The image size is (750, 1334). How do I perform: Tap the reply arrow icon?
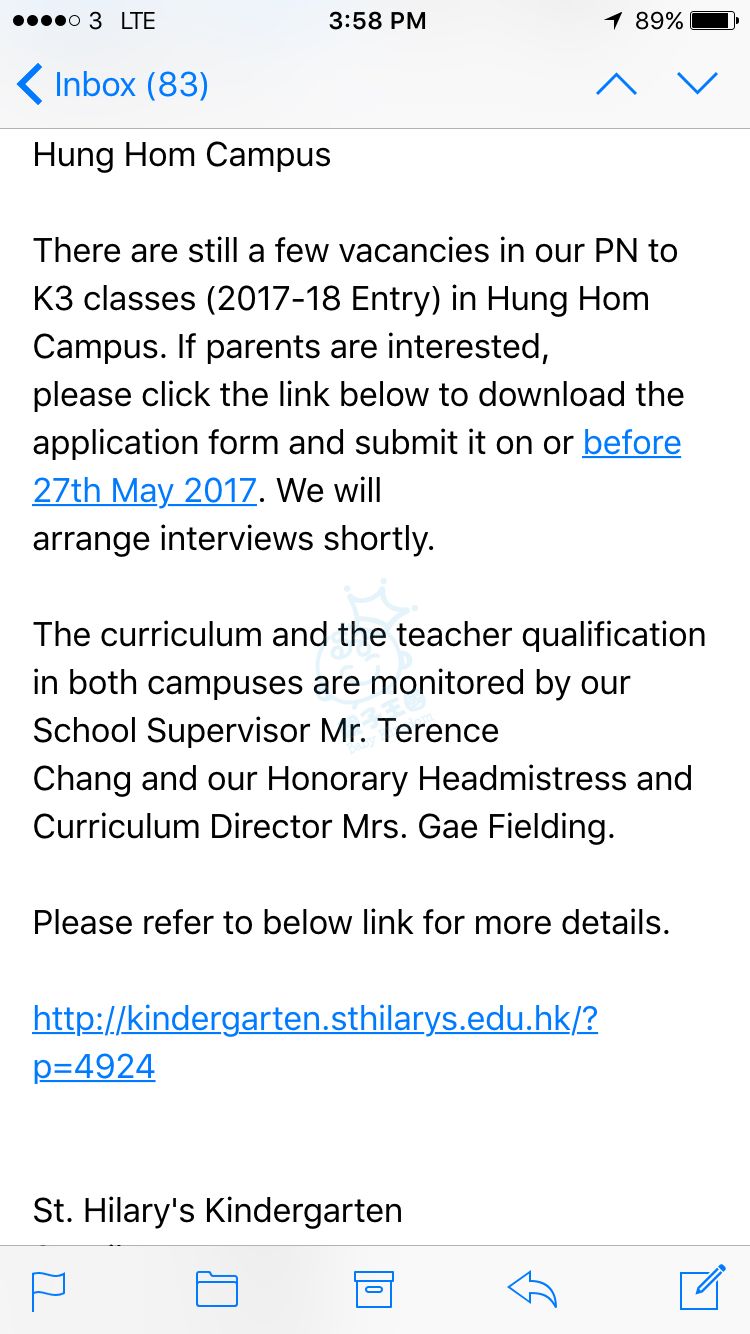pyautogui.click(x=532, y=1288)
